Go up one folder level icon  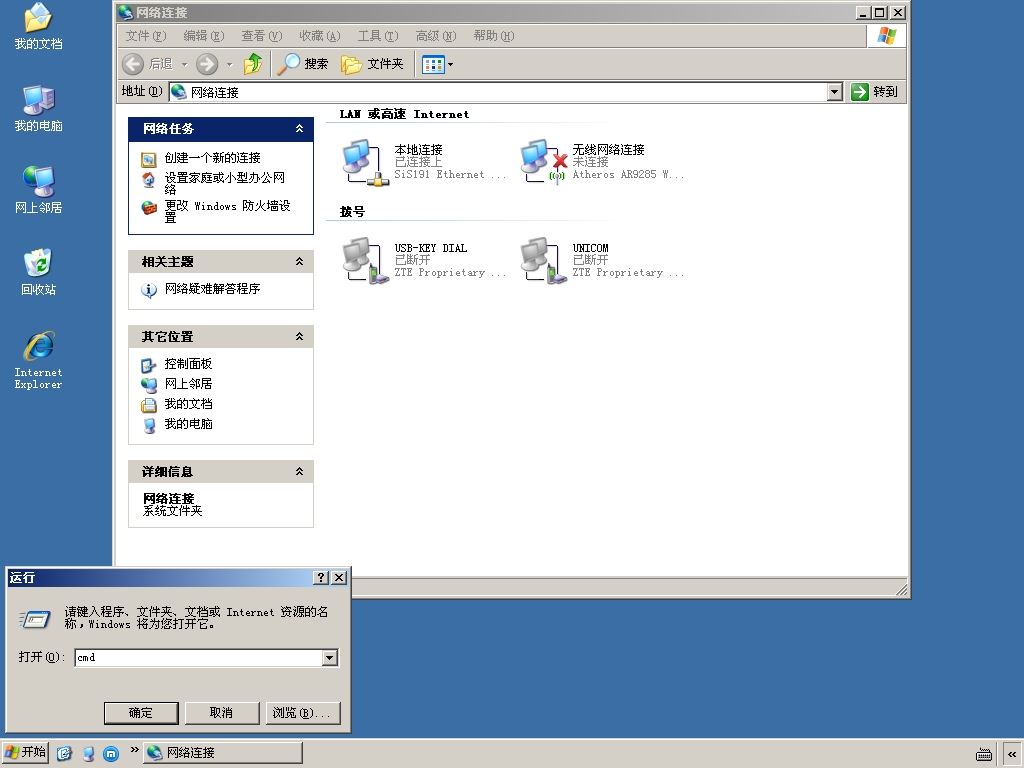253,64
